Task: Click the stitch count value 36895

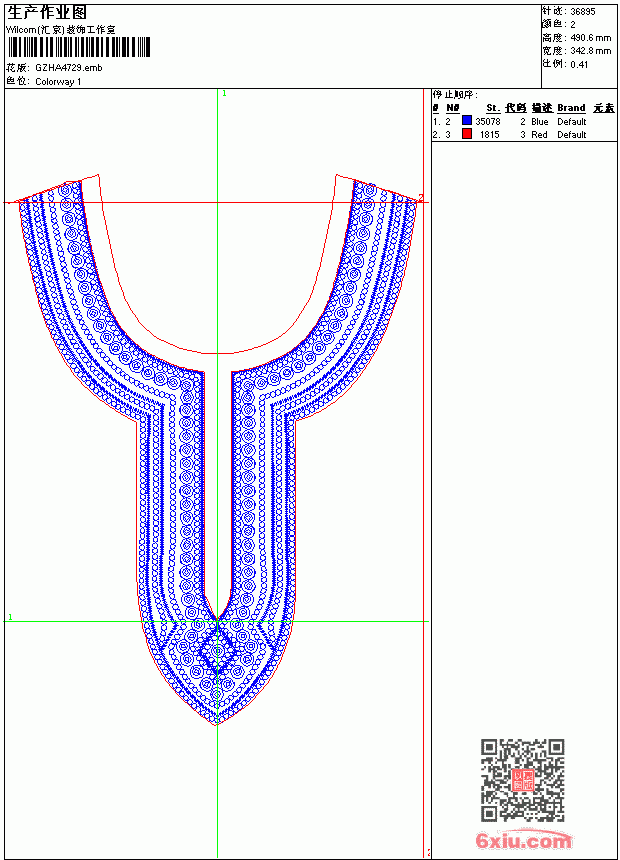Action: point(583,12)
